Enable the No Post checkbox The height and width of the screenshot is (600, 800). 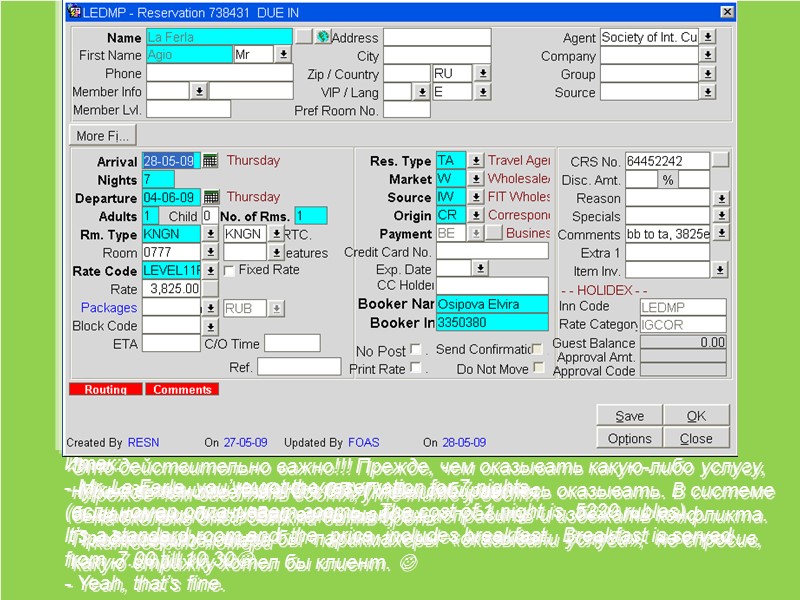click(x=416, y=349)
